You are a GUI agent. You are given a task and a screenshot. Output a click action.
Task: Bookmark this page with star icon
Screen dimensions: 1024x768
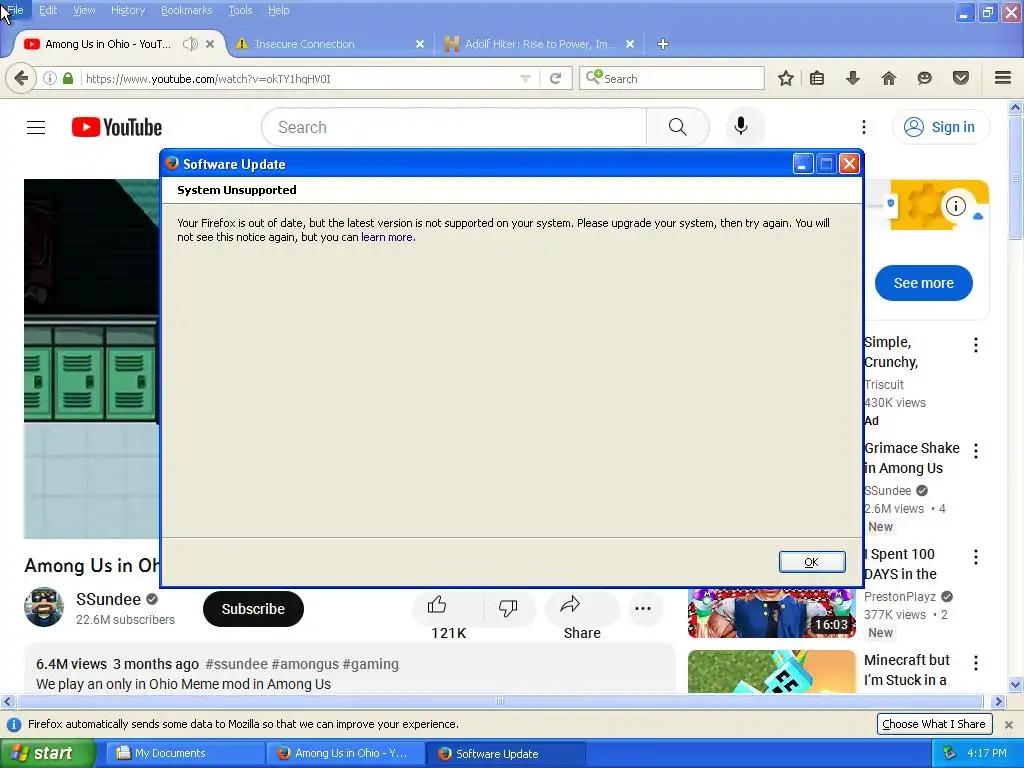[x=786, y=78]
